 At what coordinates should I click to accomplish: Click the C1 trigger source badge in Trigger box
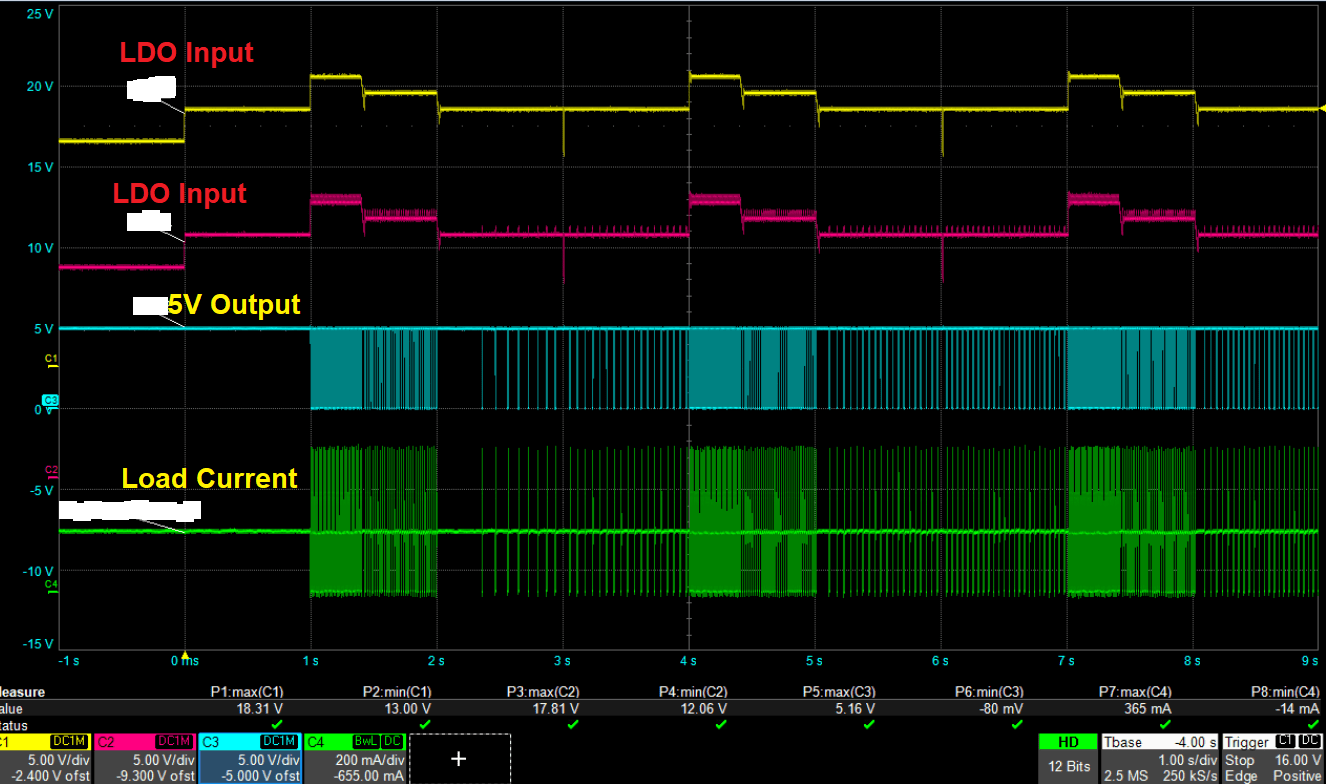pyautogui.click(x=1285, y=741)
